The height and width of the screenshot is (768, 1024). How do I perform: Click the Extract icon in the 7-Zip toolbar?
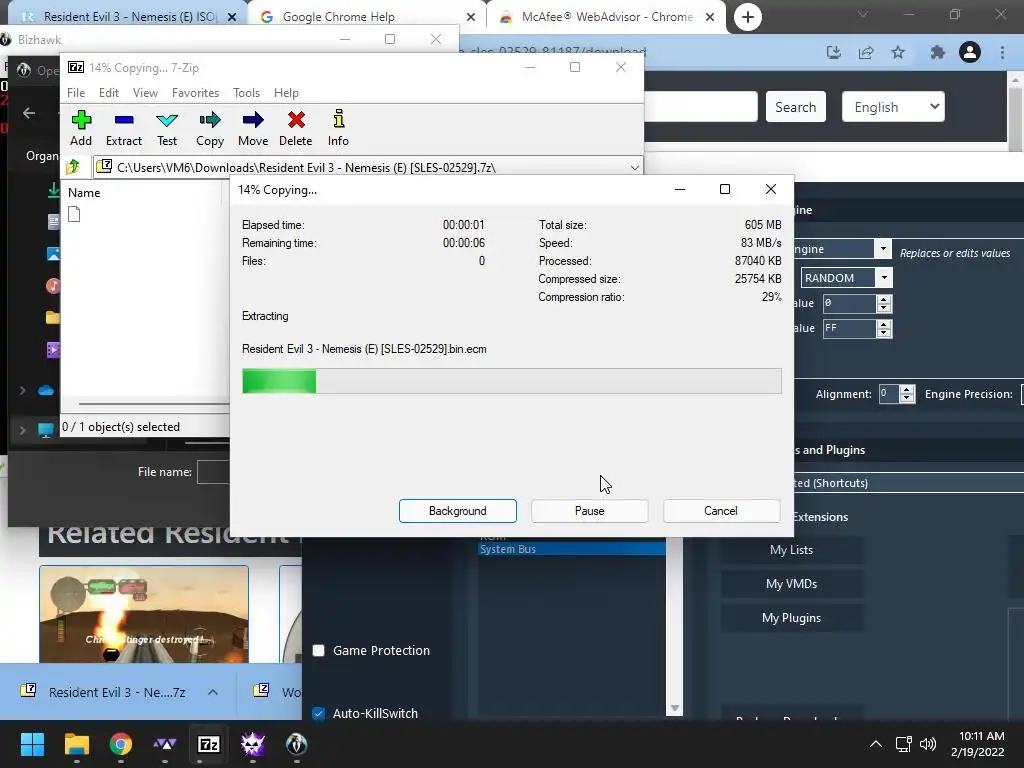(123, 120)
